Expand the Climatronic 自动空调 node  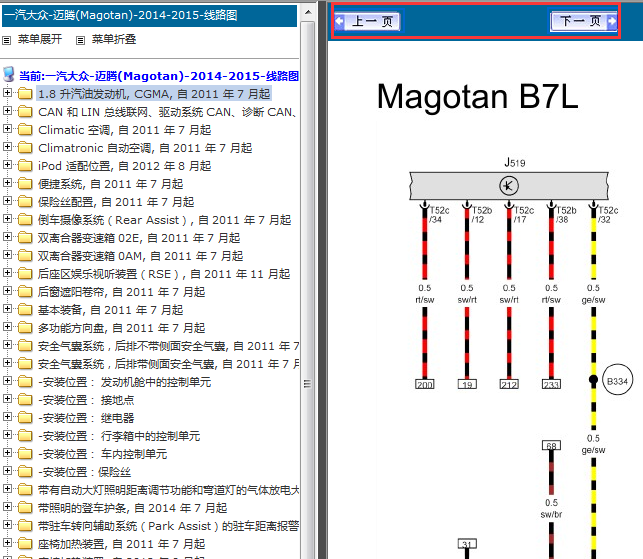click(x=7, y=147)
